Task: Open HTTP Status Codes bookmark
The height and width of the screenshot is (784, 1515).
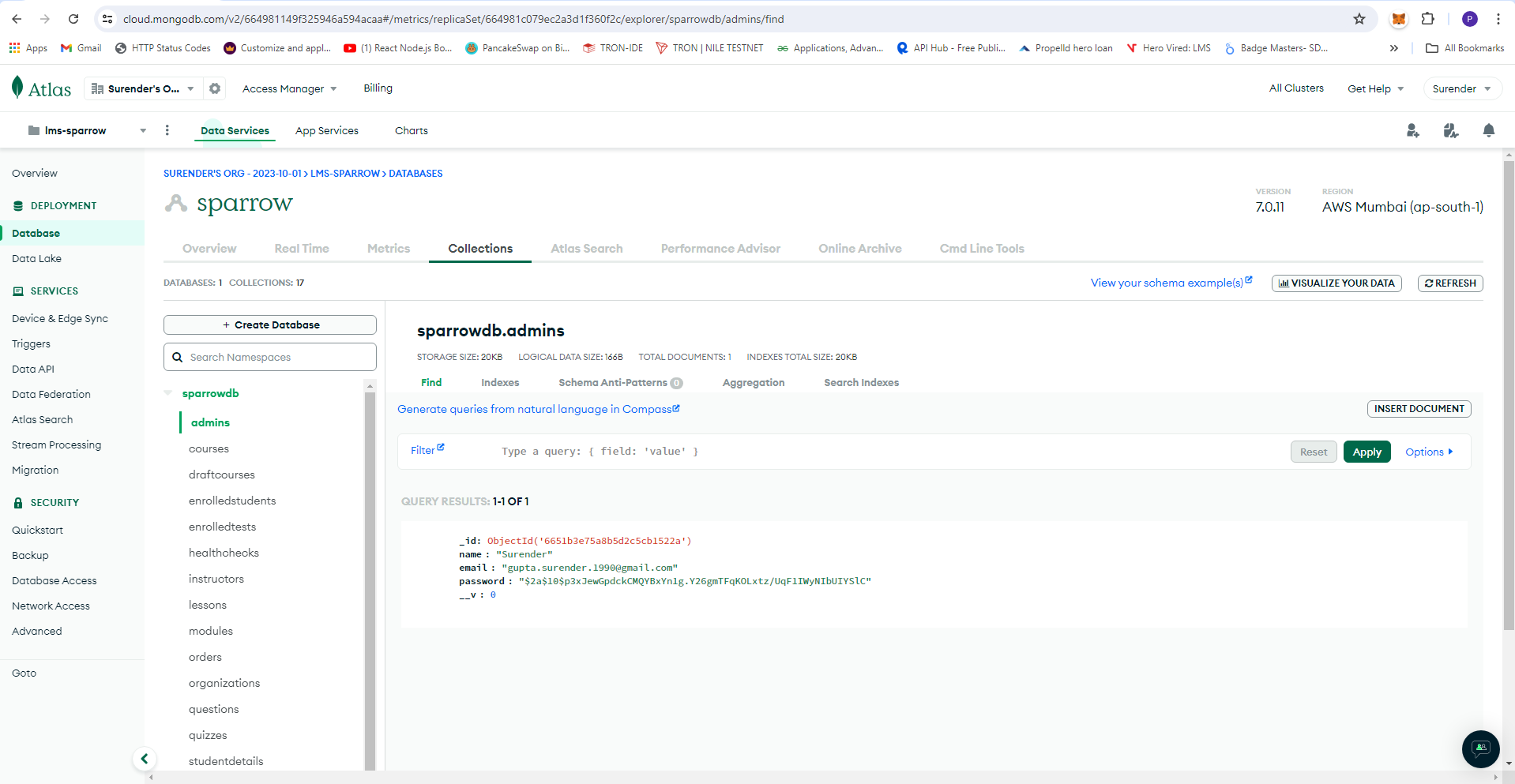Action: pyautogui.click(x=163, y=48)
